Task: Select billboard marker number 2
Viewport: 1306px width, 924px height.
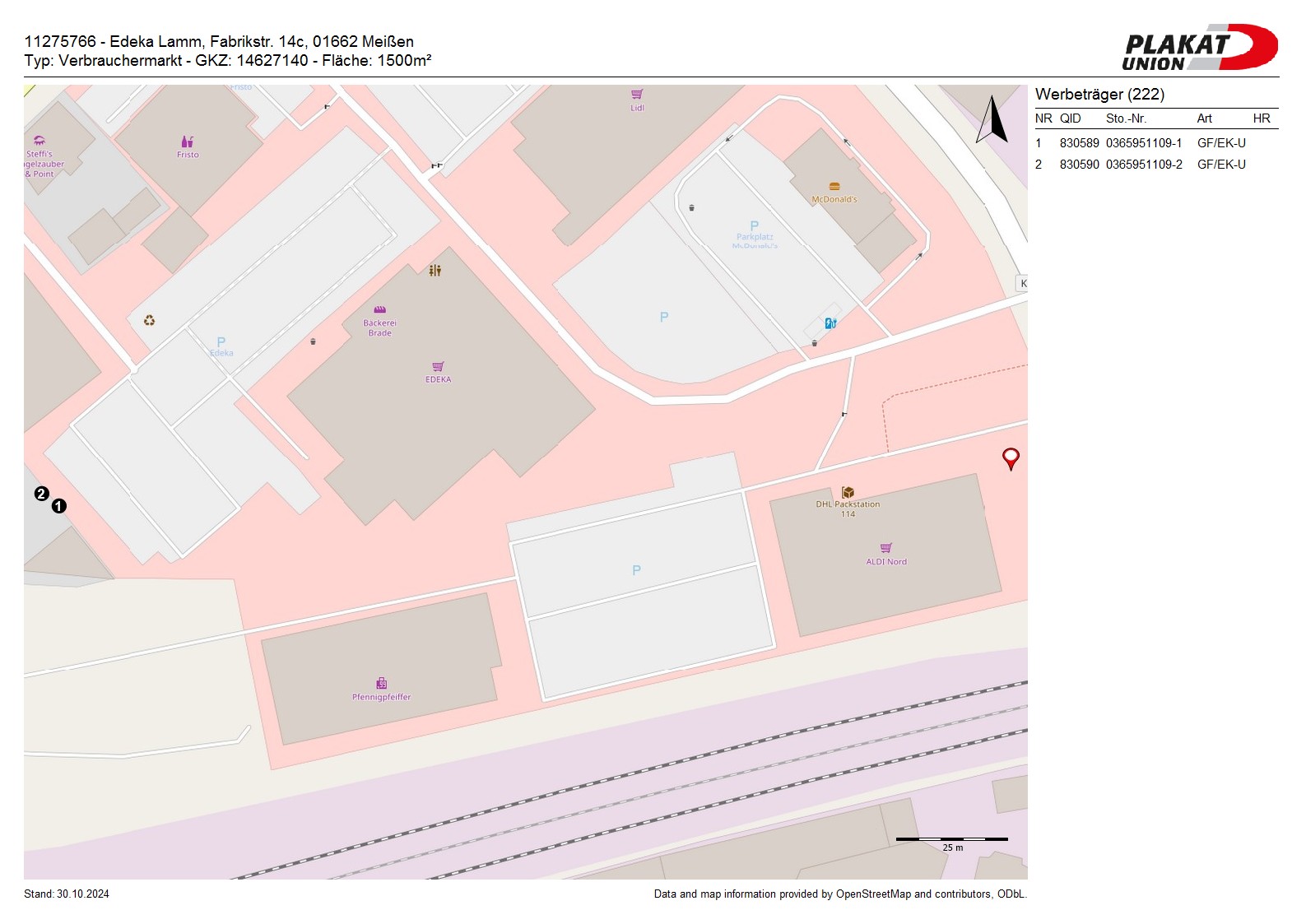Action: (x=41, y=494)
